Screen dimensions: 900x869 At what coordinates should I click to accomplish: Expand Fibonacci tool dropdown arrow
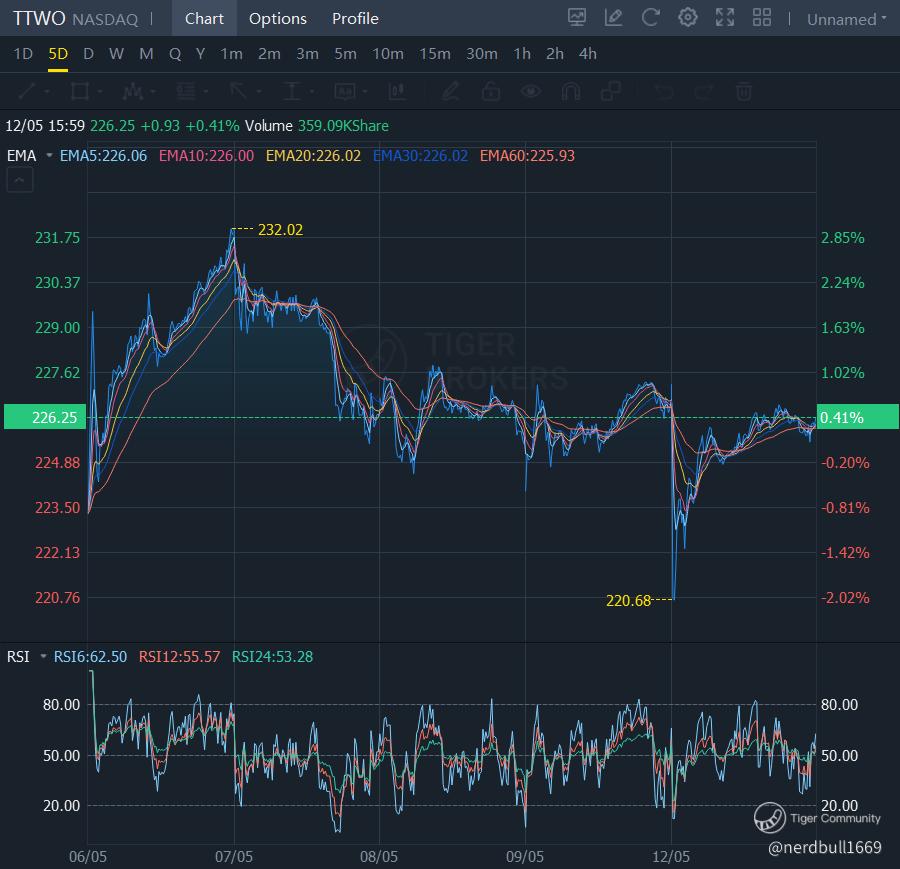coord(205,91)
